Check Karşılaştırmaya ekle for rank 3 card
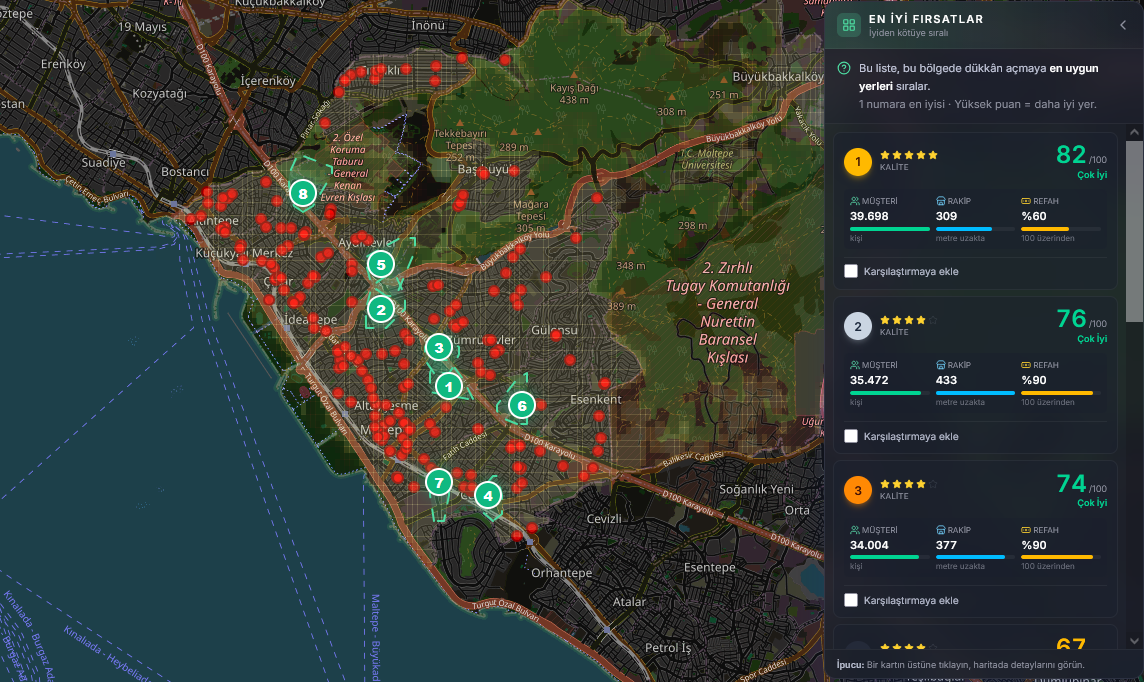 pyautogui.click(x=851, y=600)
